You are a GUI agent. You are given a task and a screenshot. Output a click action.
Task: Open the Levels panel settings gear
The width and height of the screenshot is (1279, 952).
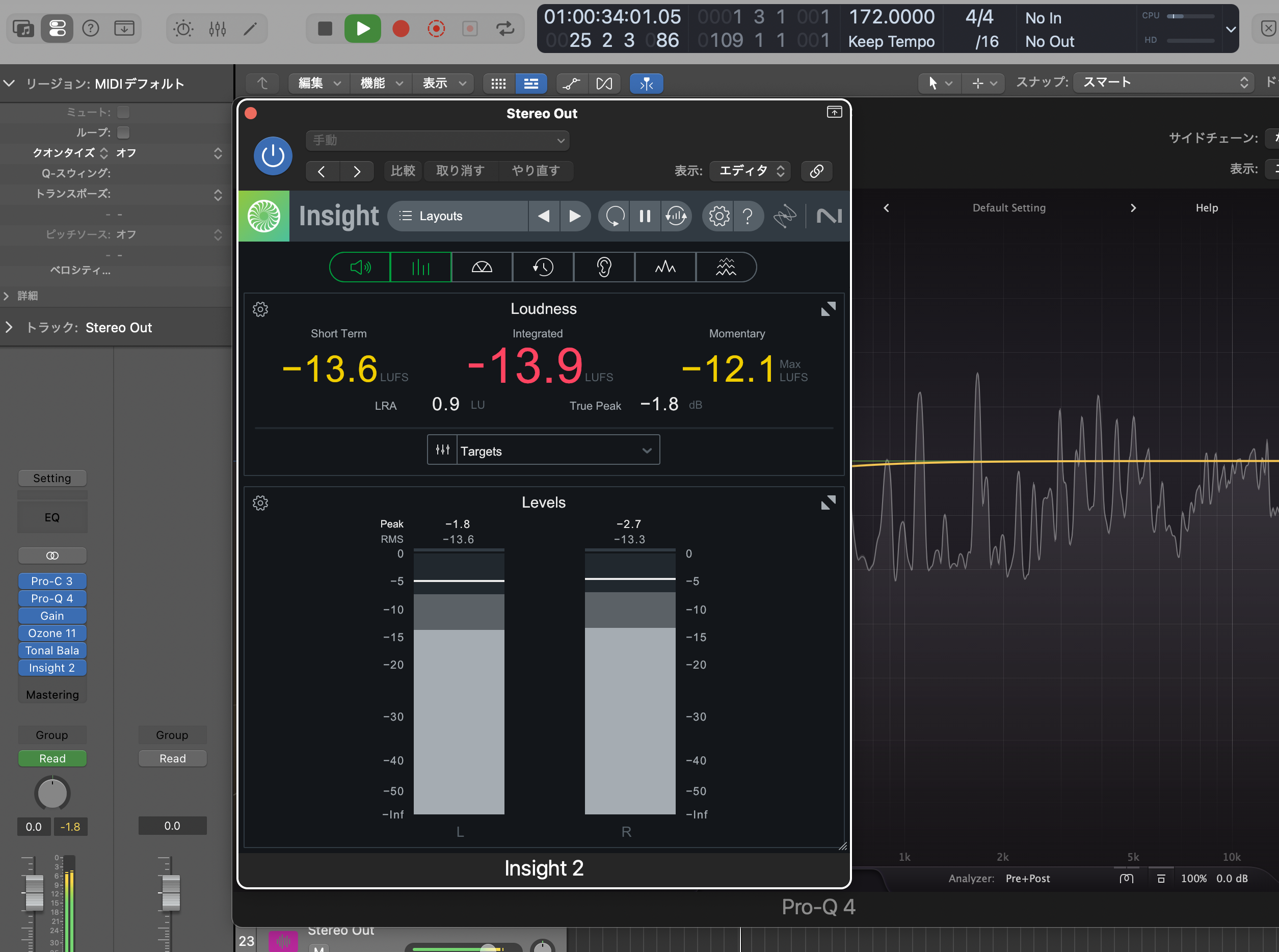[x=260, y=503]
